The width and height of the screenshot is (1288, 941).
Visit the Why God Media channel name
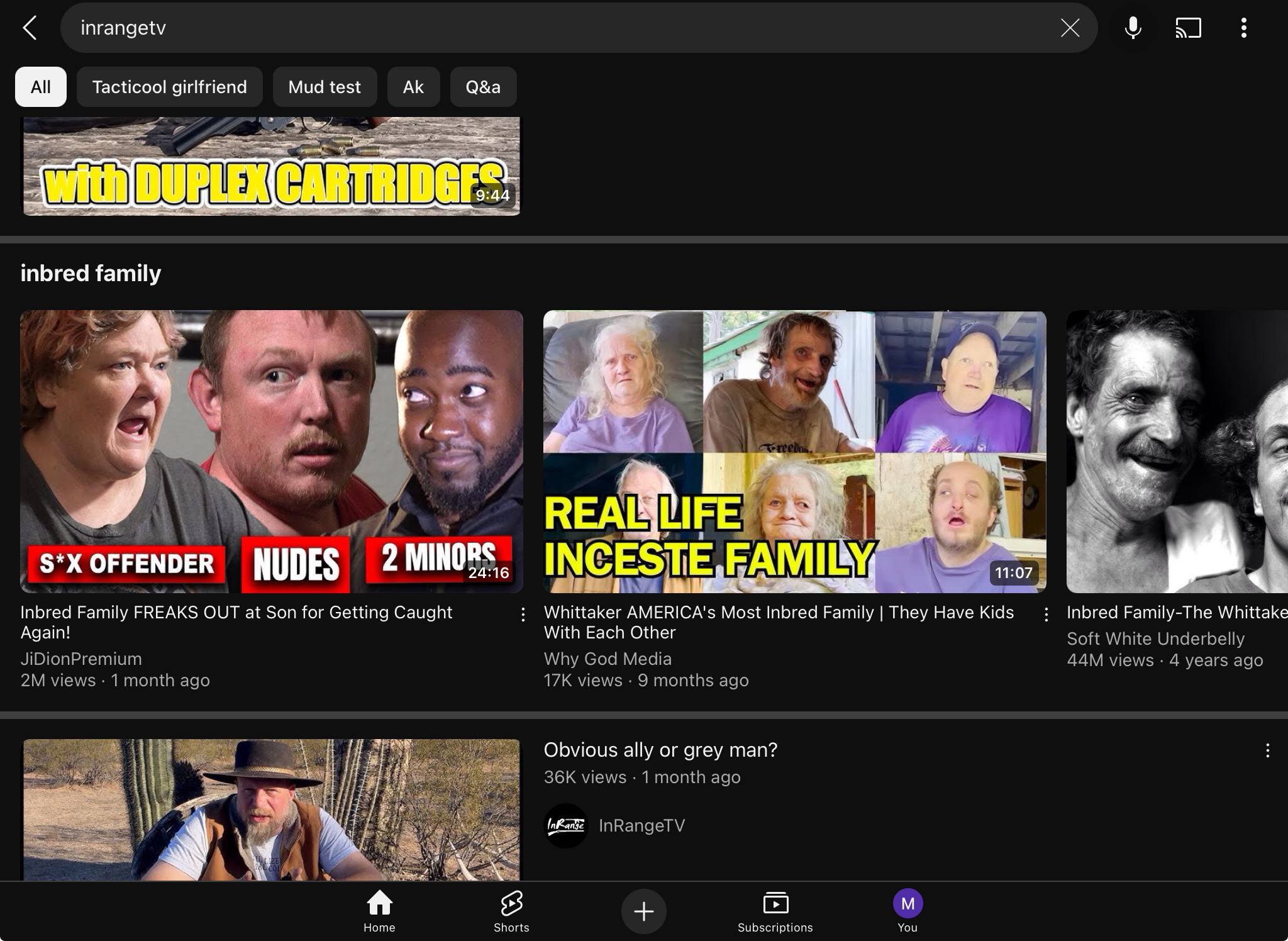(x=608, y=659)
